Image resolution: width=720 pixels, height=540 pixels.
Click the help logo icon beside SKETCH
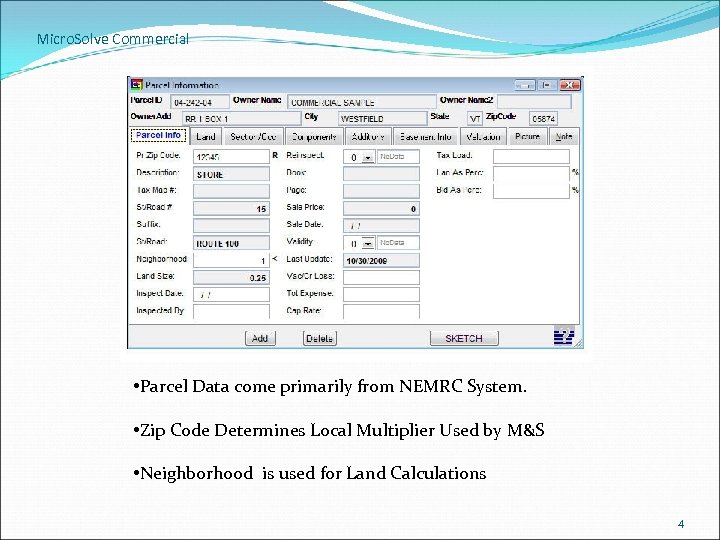click(x=564, y=337)
